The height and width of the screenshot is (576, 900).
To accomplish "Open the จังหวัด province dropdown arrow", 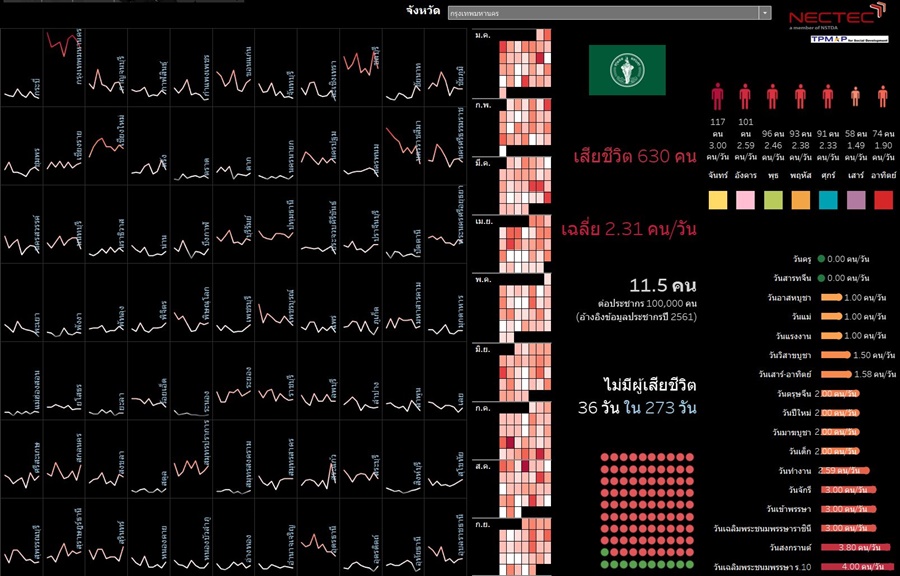I will pyautogui.click(x=765, y=13).
